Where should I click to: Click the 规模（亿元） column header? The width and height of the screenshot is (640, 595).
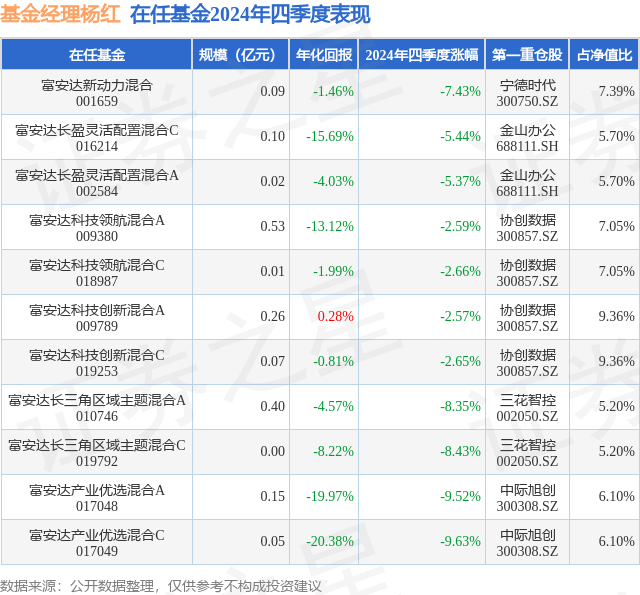(x=240, y=55)
